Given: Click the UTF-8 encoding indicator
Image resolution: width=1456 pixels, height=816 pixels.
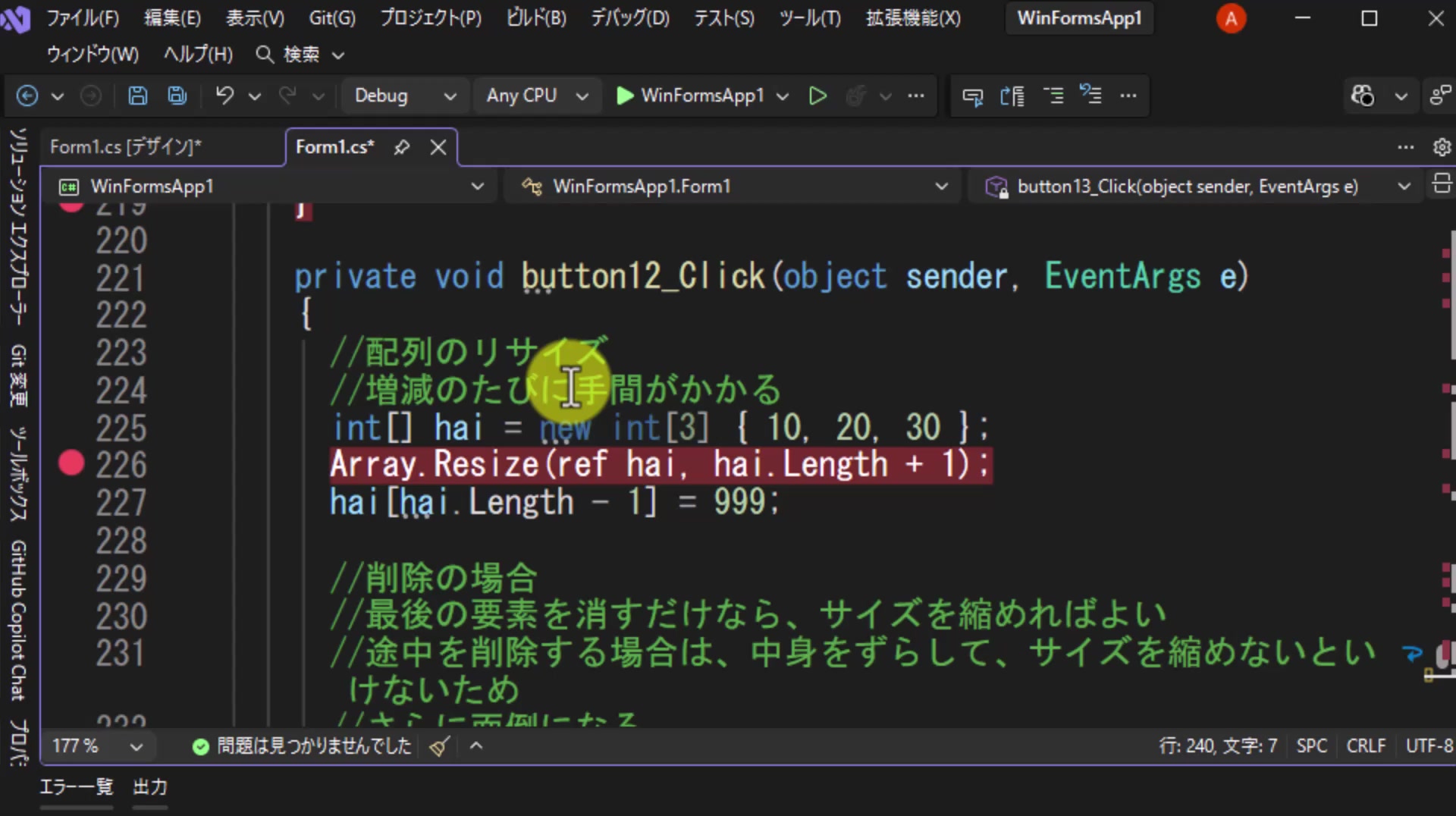Looking at the screenshot, I should tap(1429, 746).
